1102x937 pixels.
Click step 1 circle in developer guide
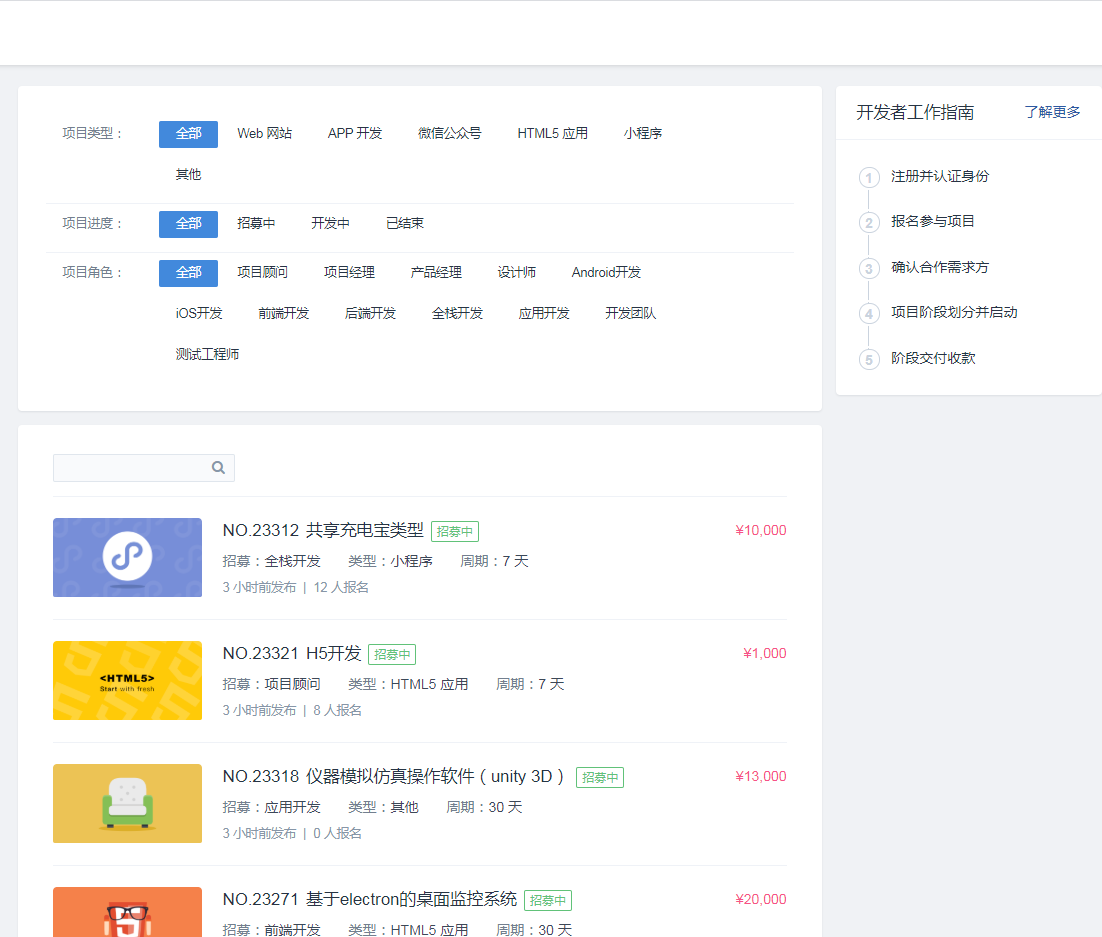(869, 177)
